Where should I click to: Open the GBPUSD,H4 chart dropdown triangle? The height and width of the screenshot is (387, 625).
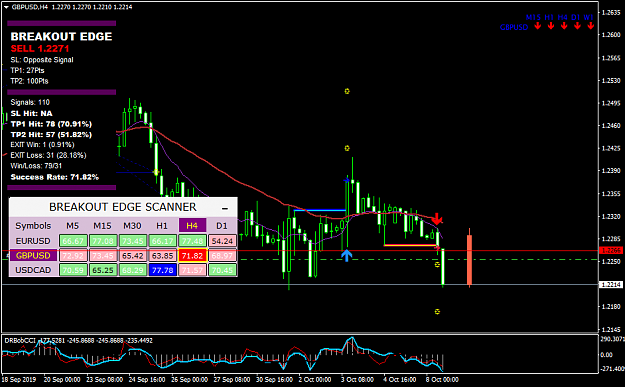(x=6, y=7)
